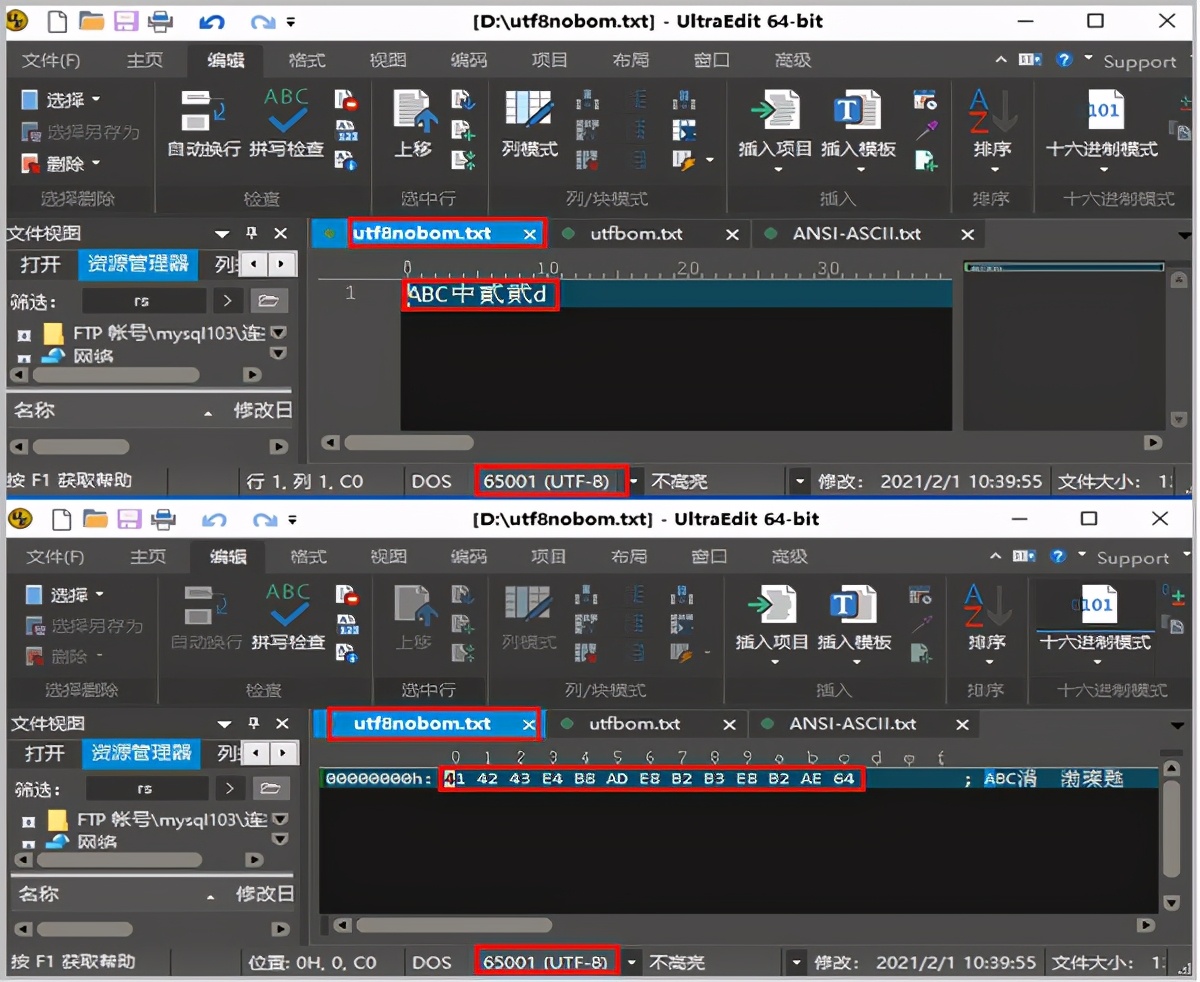Toggle 自动换行 word wrap in text-view window

tap(204, 124)
